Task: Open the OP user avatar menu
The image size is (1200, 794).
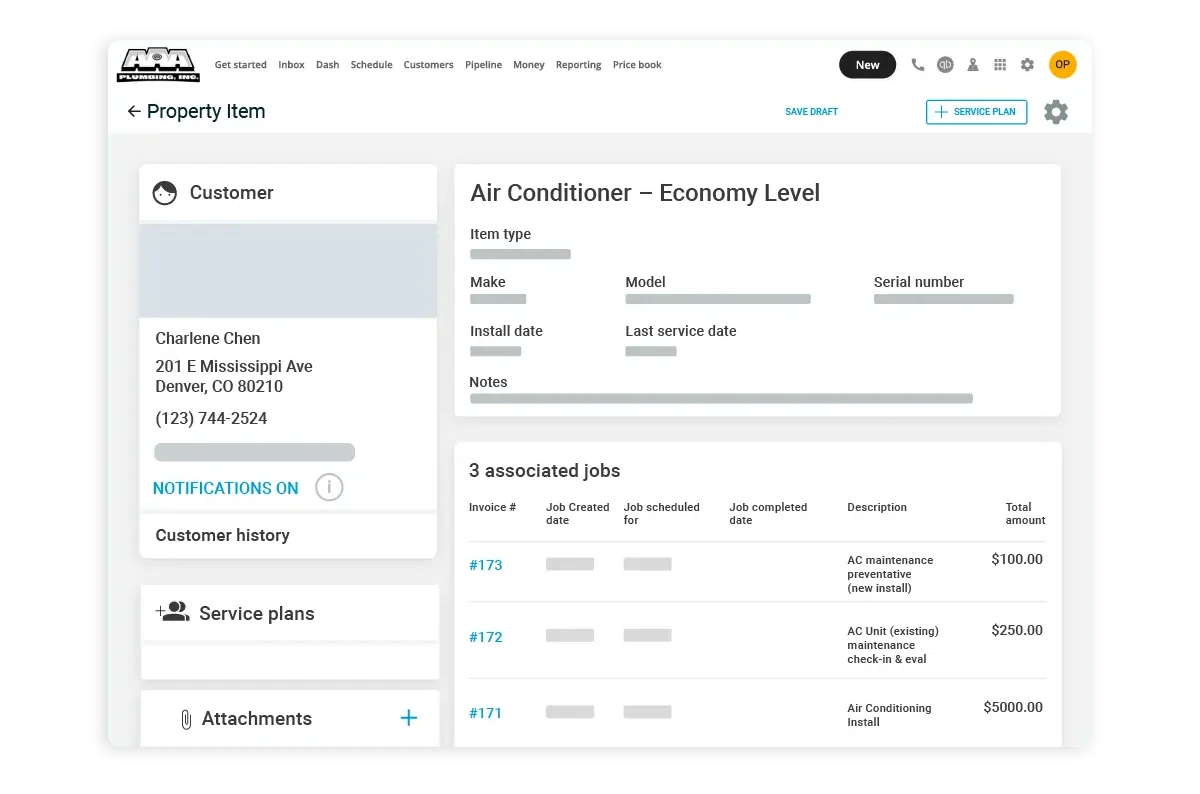Action: [x=1062, y=65]
